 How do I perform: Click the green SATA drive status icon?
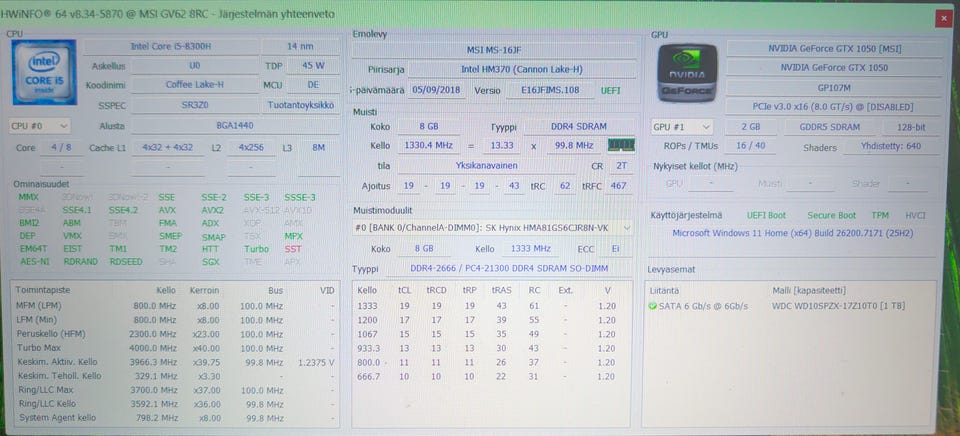[652, 306]
